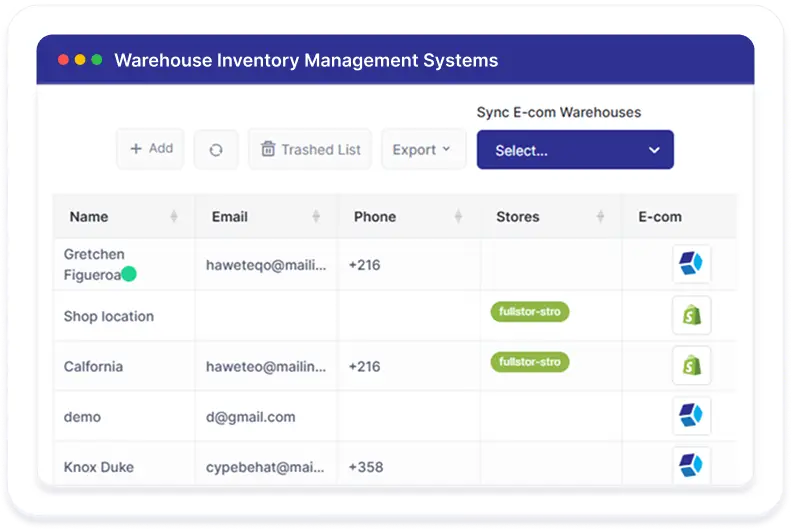
Task: Sort by Phone column arrows
Action: (x=458, y=217)
